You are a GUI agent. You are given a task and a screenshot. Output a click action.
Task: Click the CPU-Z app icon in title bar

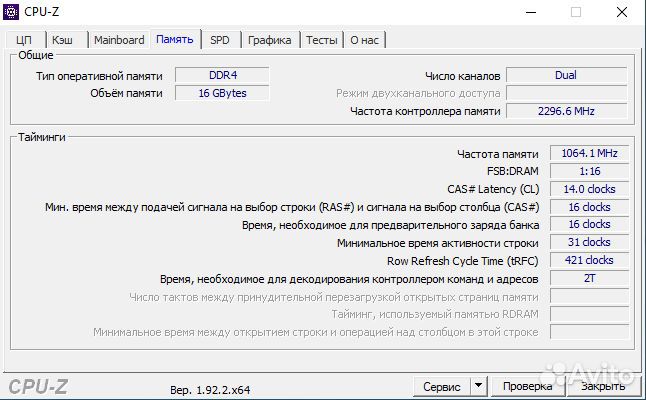[11, 12]
